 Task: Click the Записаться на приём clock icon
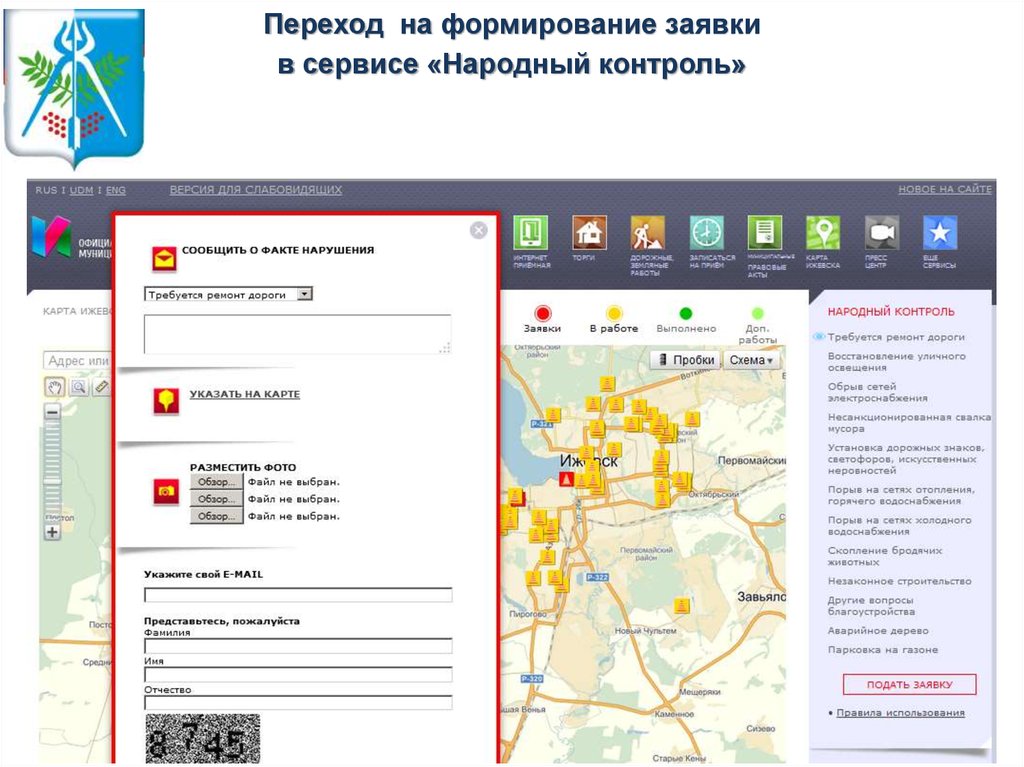tap(706, 233)
